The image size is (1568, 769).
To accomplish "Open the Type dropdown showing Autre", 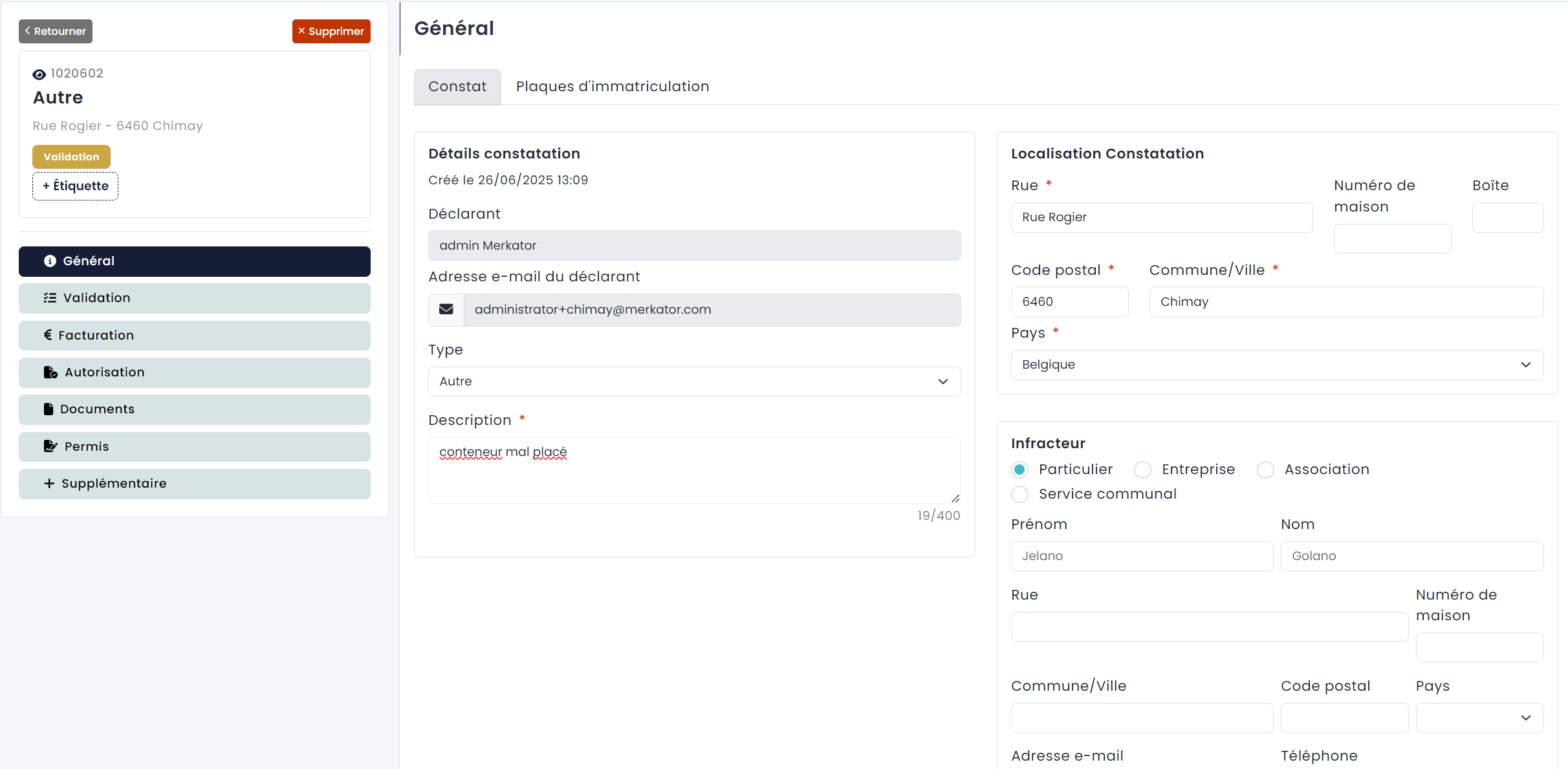I will (x=694, y=382).
